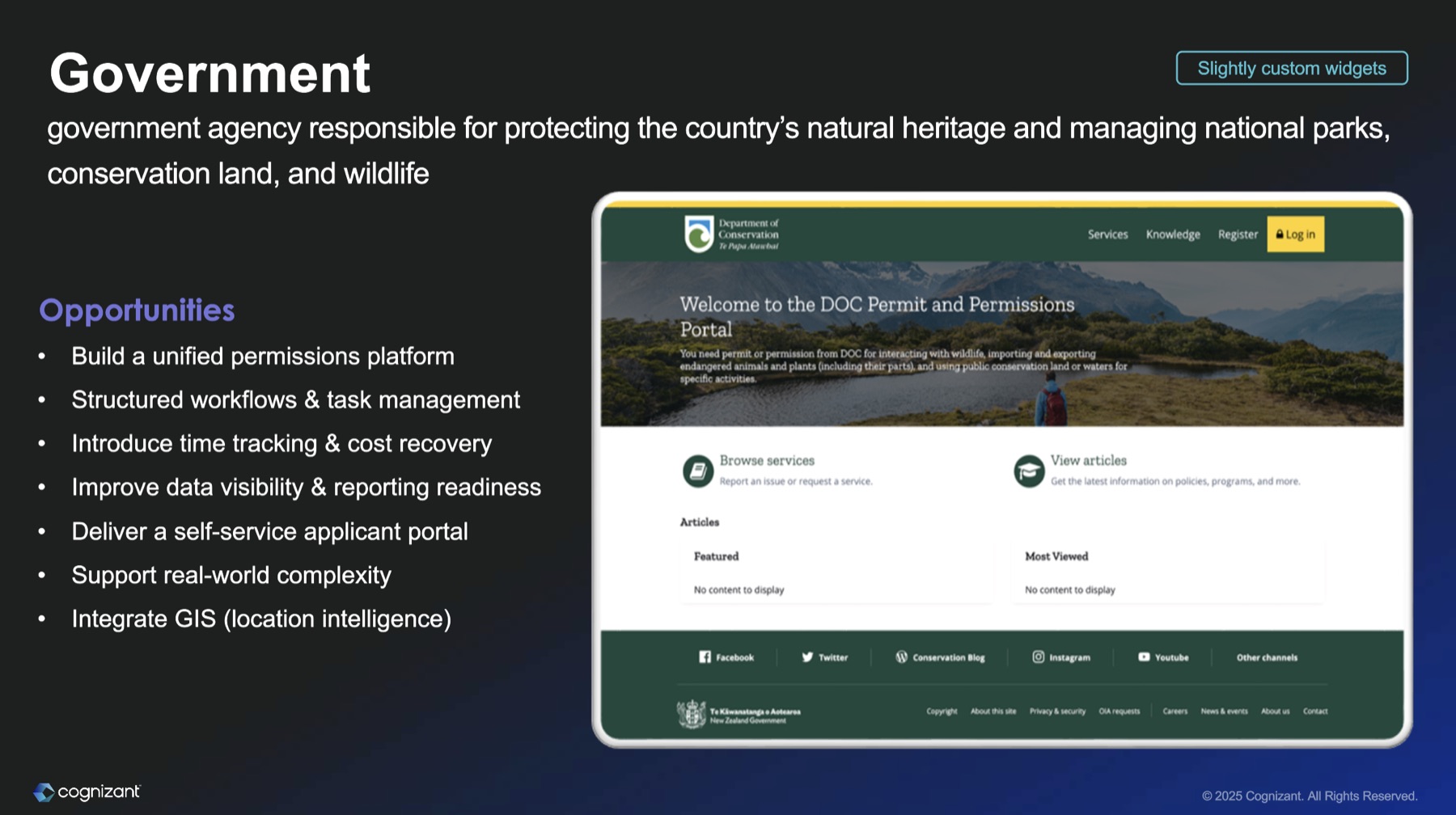Select Register in the portal header
The image size is (1456, 815).
(x=1238, y=234)
